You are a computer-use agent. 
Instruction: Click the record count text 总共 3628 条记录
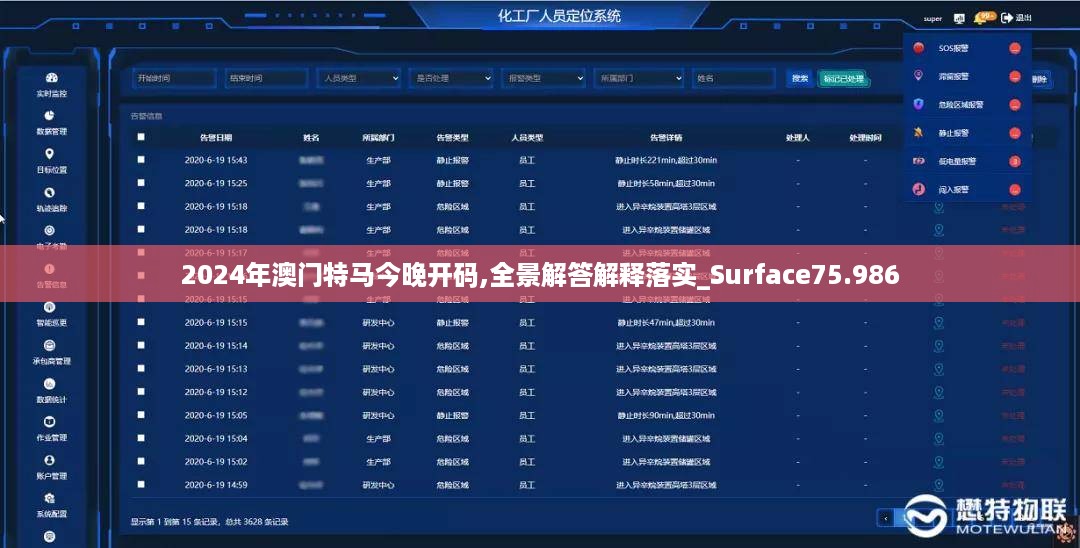(258, 523)
